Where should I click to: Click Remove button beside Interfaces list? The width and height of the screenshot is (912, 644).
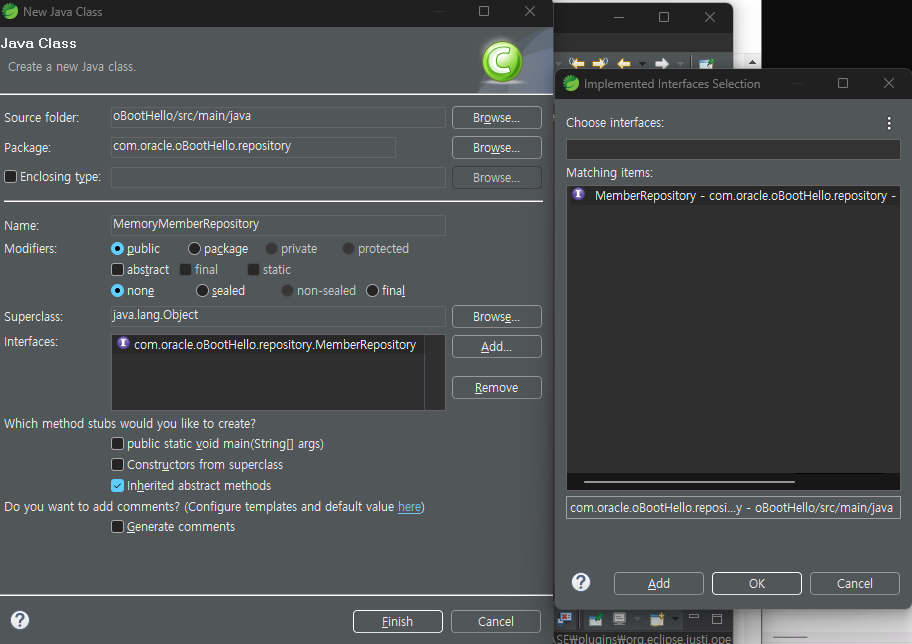click(496, 387)
